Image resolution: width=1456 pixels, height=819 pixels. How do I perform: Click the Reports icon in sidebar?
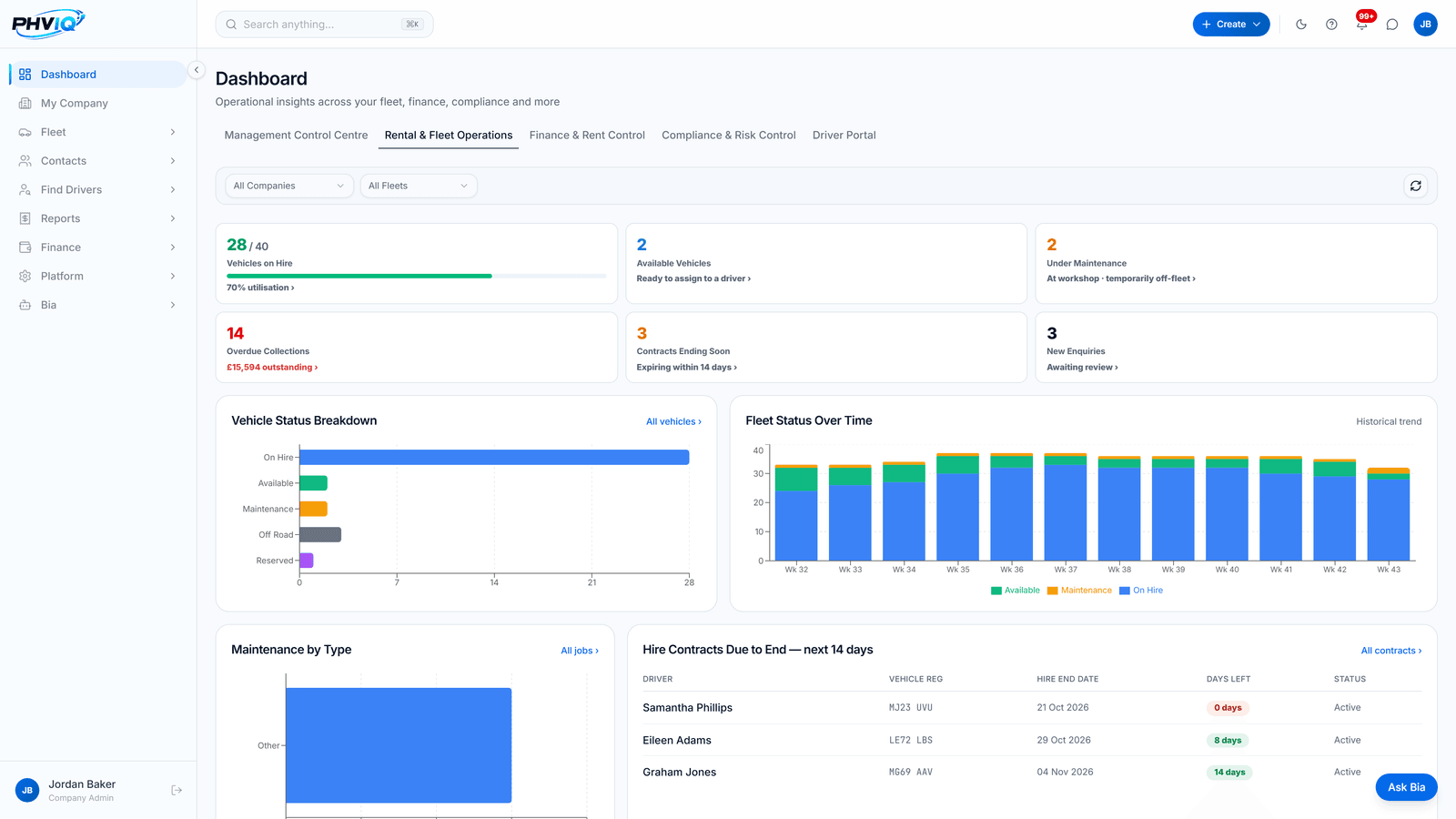point(25,218)
